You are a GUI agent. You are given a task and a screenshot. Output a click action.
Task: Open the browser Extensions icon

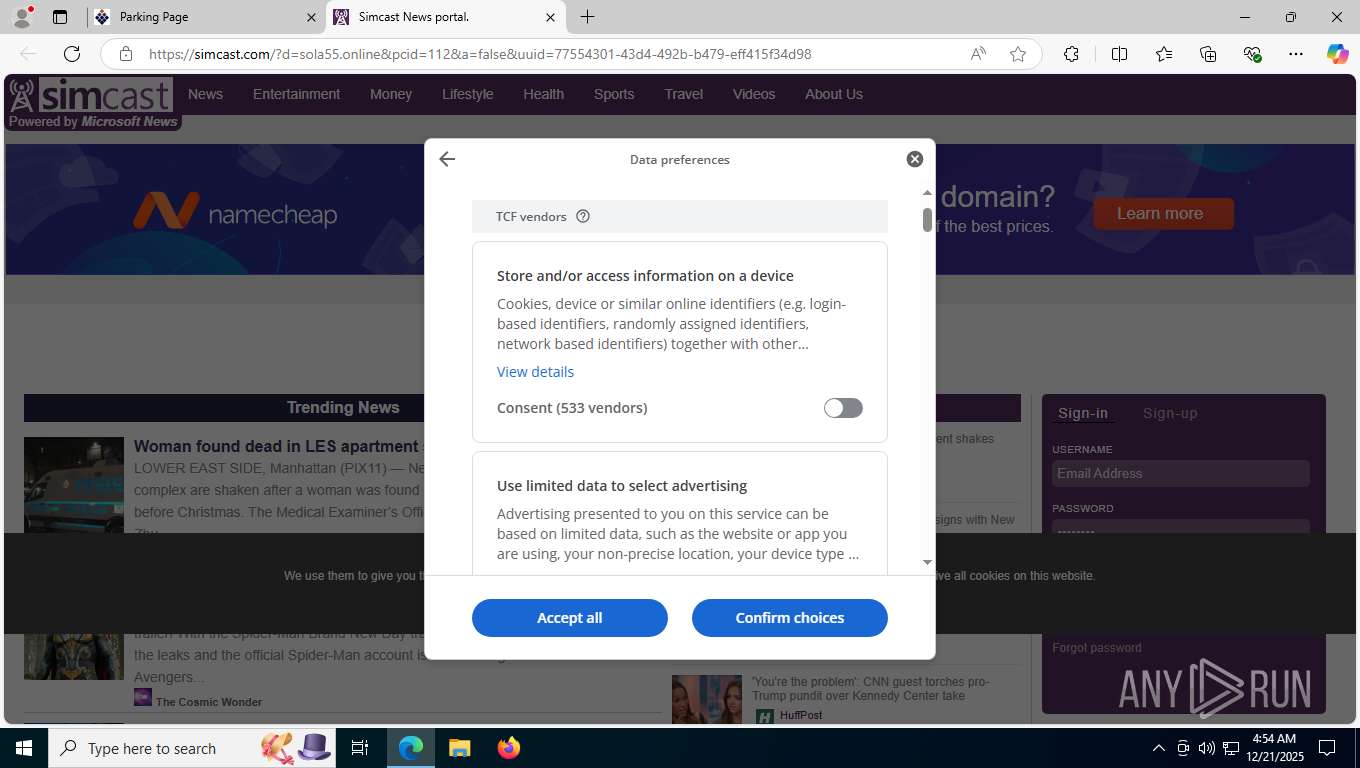point(1071,54)
